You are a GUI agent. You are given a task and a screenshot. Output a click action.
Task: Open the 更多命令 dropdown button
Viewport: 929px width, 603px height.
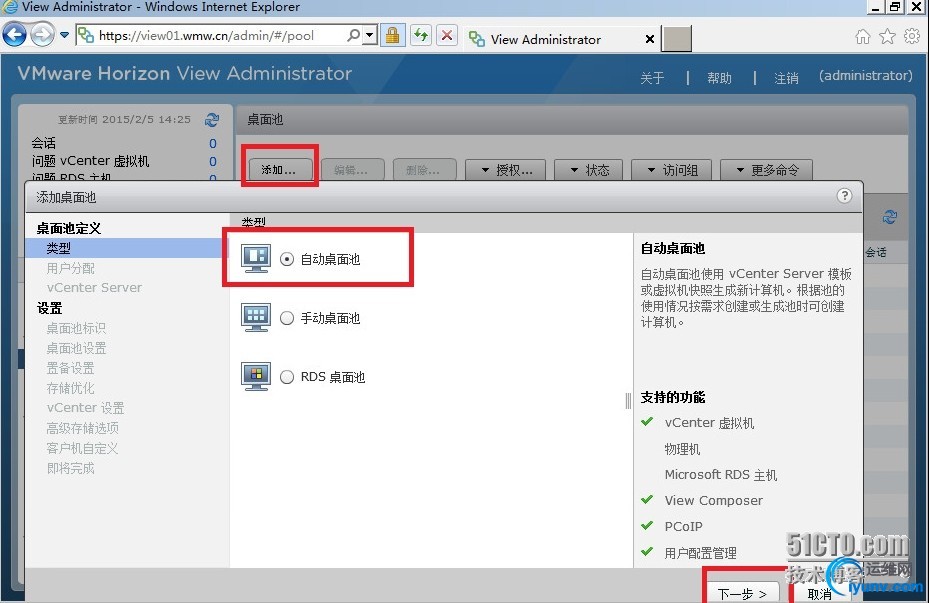(x=766, y=171)
